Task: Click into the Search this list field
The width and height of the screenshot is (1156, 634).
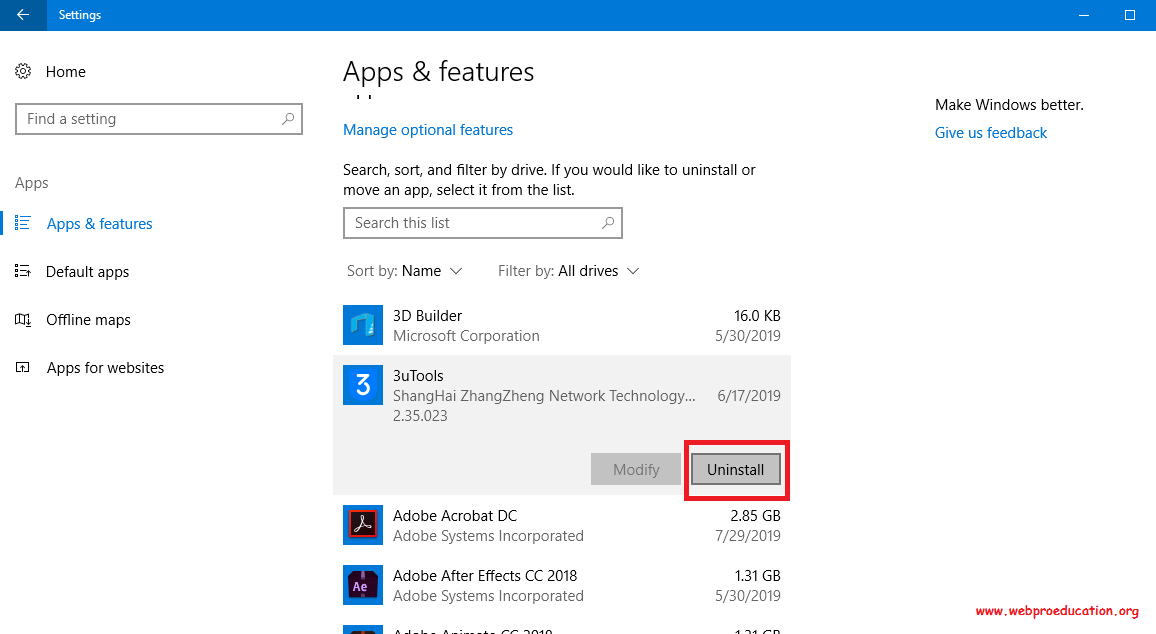Action: click(x=470, y=223)
